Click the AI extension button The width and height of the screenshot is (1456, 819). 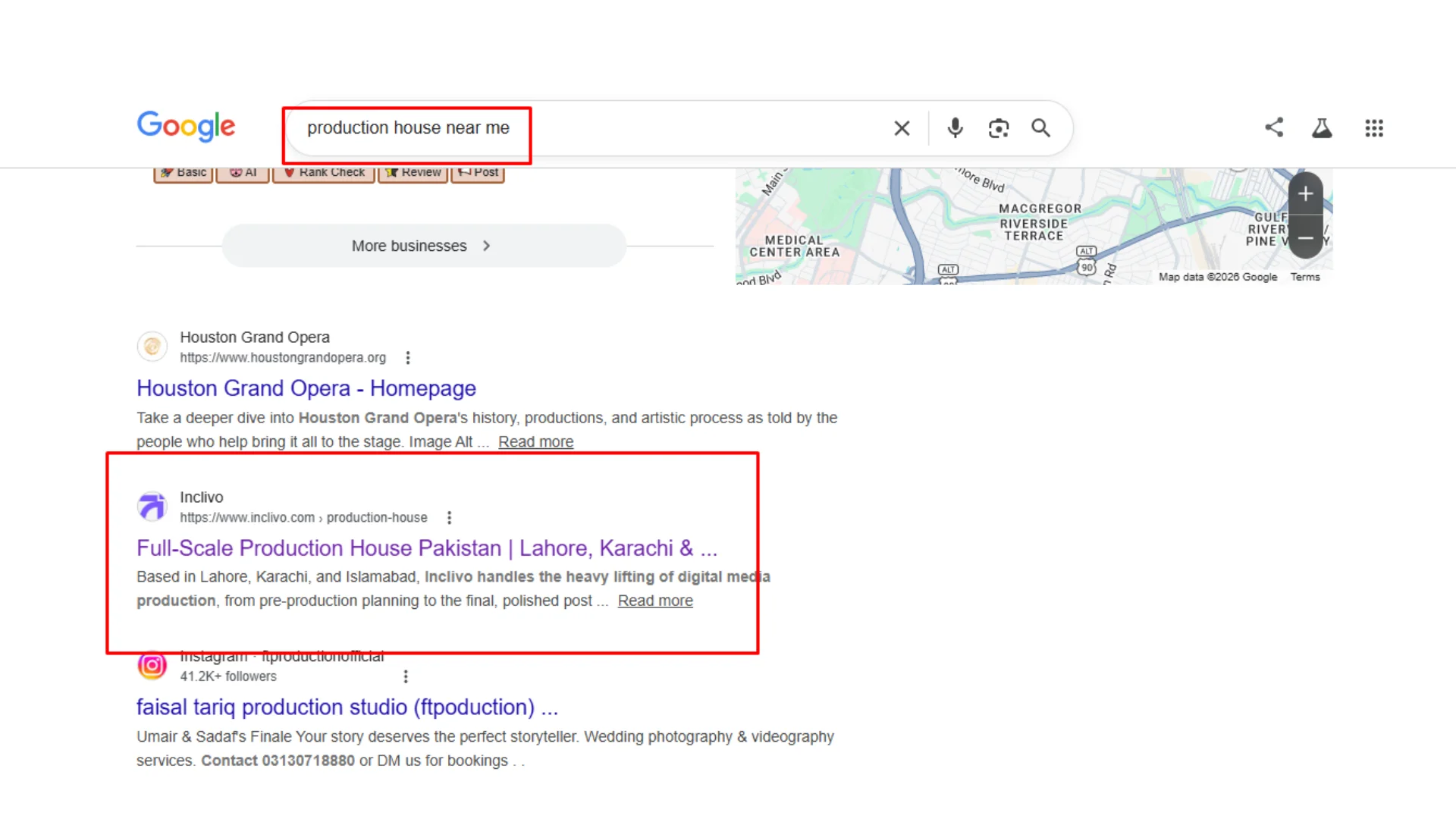[x=243, y=173]
